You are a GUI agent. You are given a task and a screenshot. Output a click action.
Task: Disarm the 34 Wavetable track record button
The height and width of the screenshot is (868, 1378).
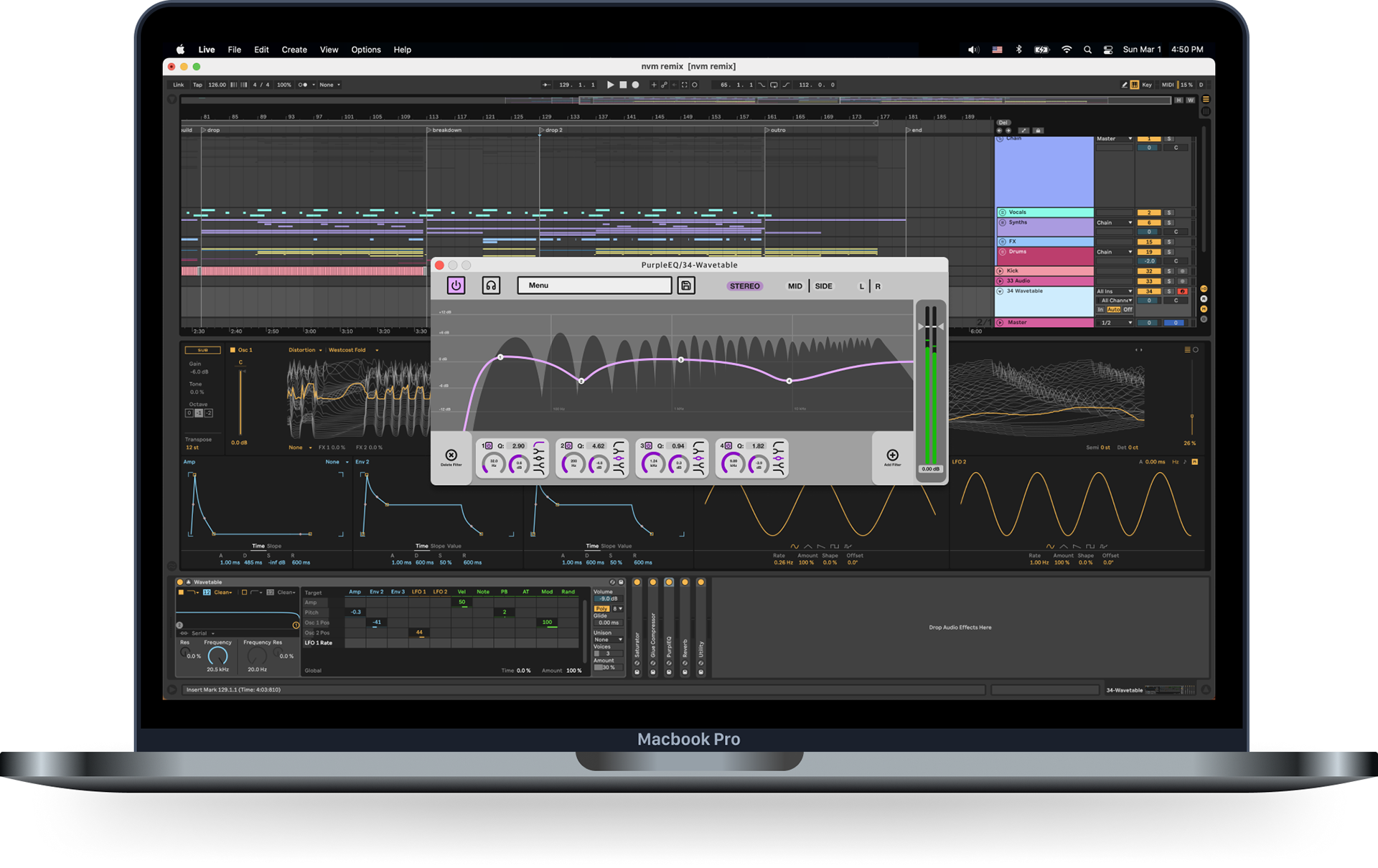click(1182, 291)
